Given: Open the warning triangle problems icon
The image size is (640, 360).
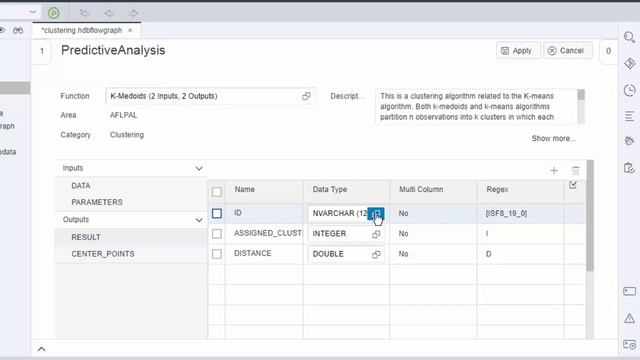Looking at the screenshot, I should pyautogui.click(x=629, y=318).
